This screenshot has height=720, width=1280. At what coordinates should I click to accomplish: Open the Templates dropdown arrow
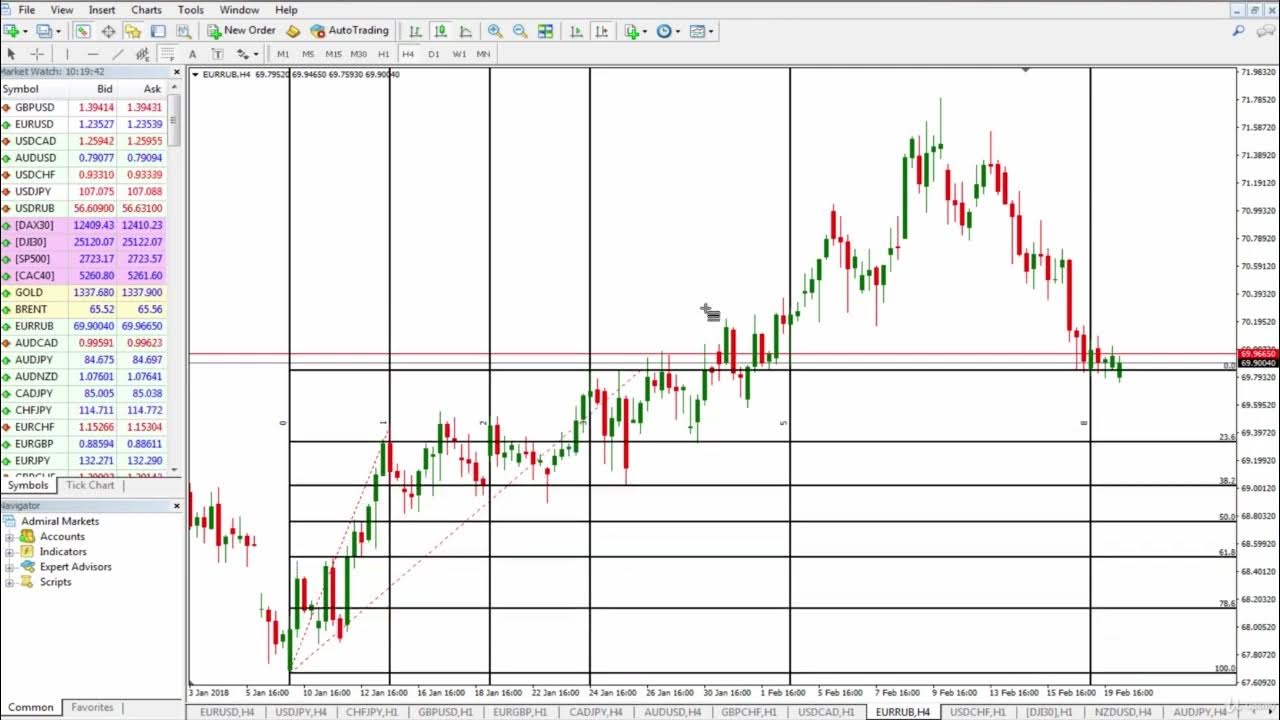point(711,31)
